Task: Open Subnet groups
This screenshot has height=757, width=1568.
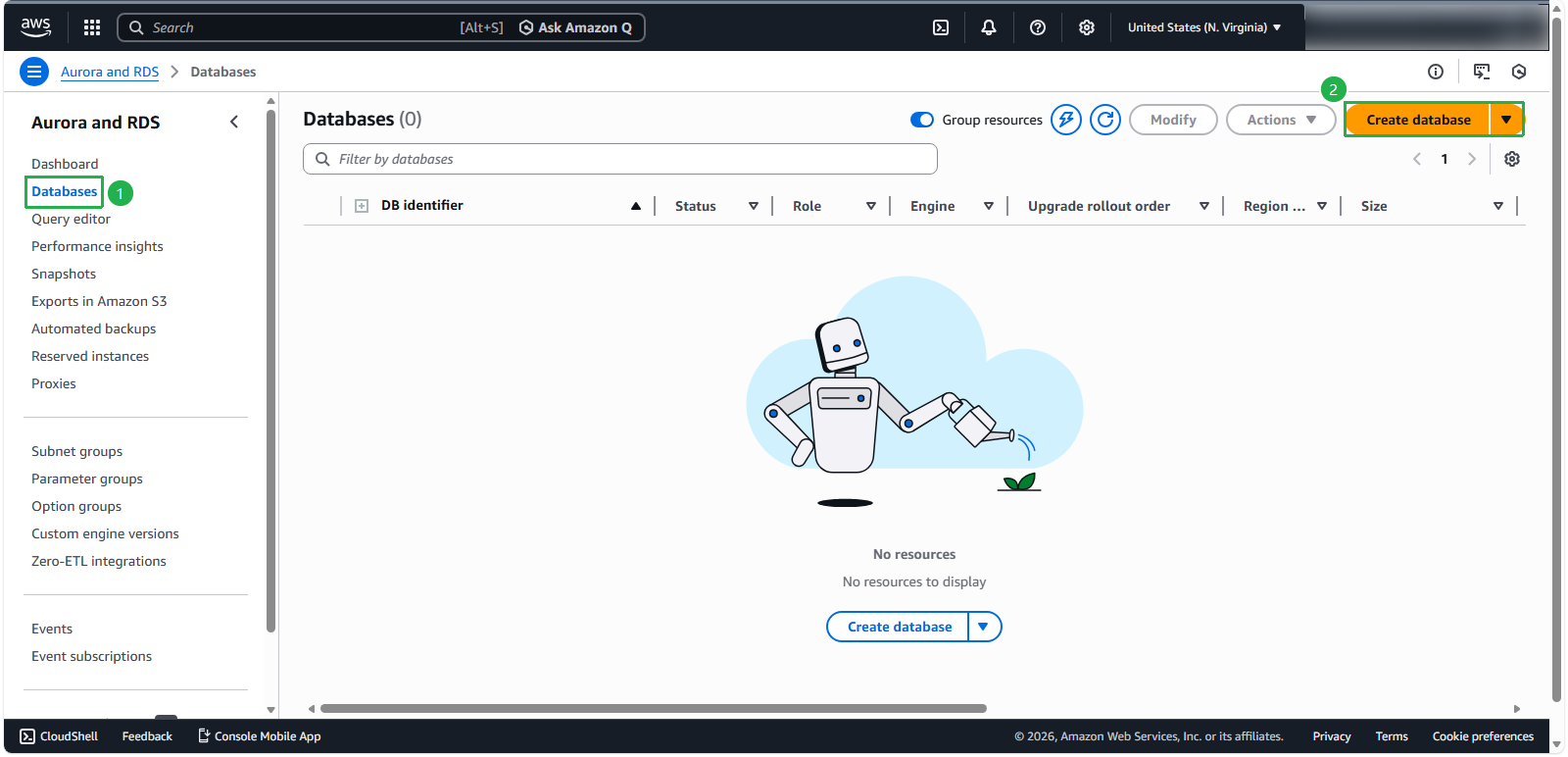Action: pos(76,451)
